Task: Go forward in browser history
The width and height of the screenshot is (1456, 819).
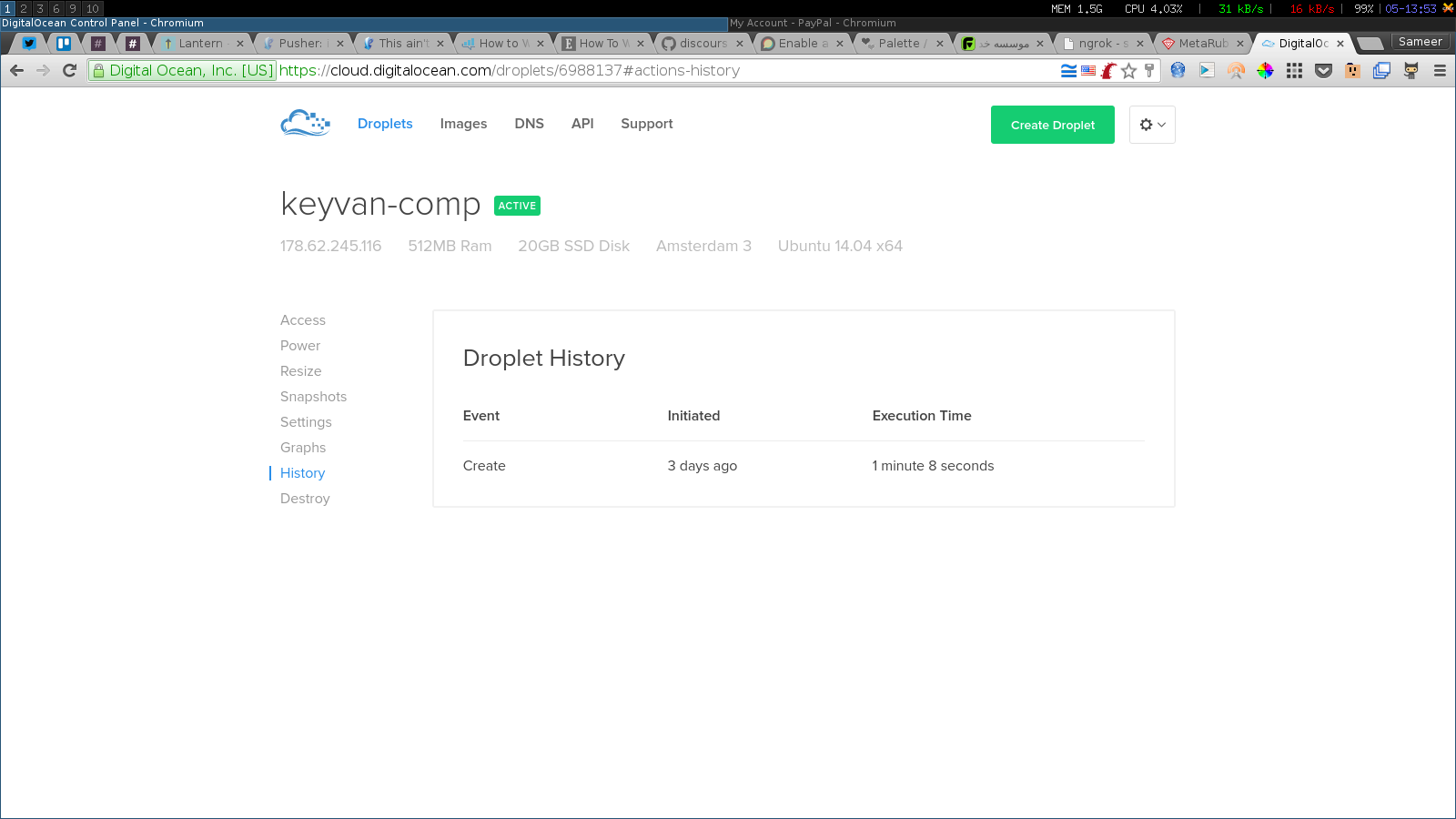Action: click(43, 70)
